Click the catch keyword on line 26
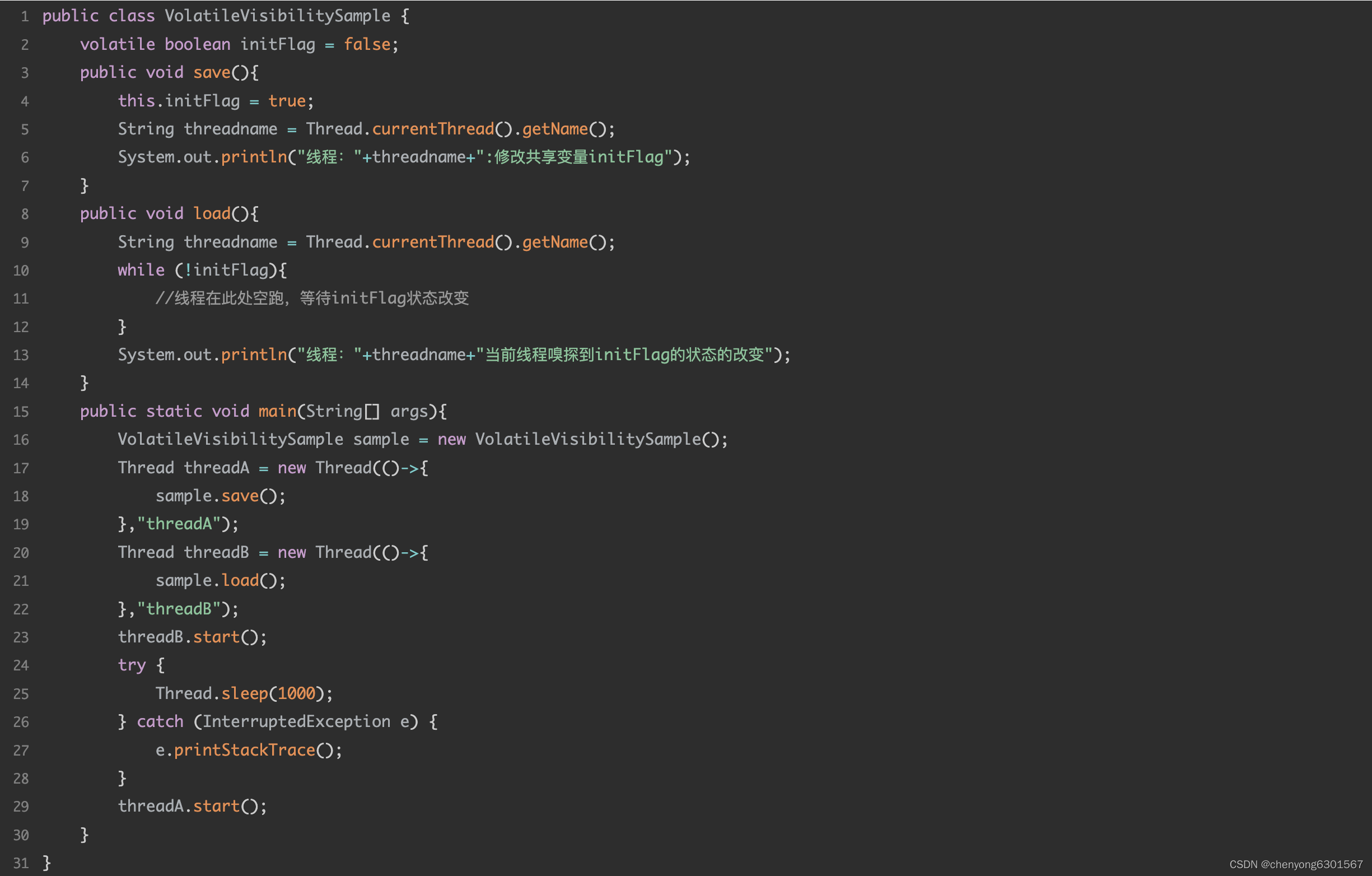1372x876 pixels. click(160, 721)
